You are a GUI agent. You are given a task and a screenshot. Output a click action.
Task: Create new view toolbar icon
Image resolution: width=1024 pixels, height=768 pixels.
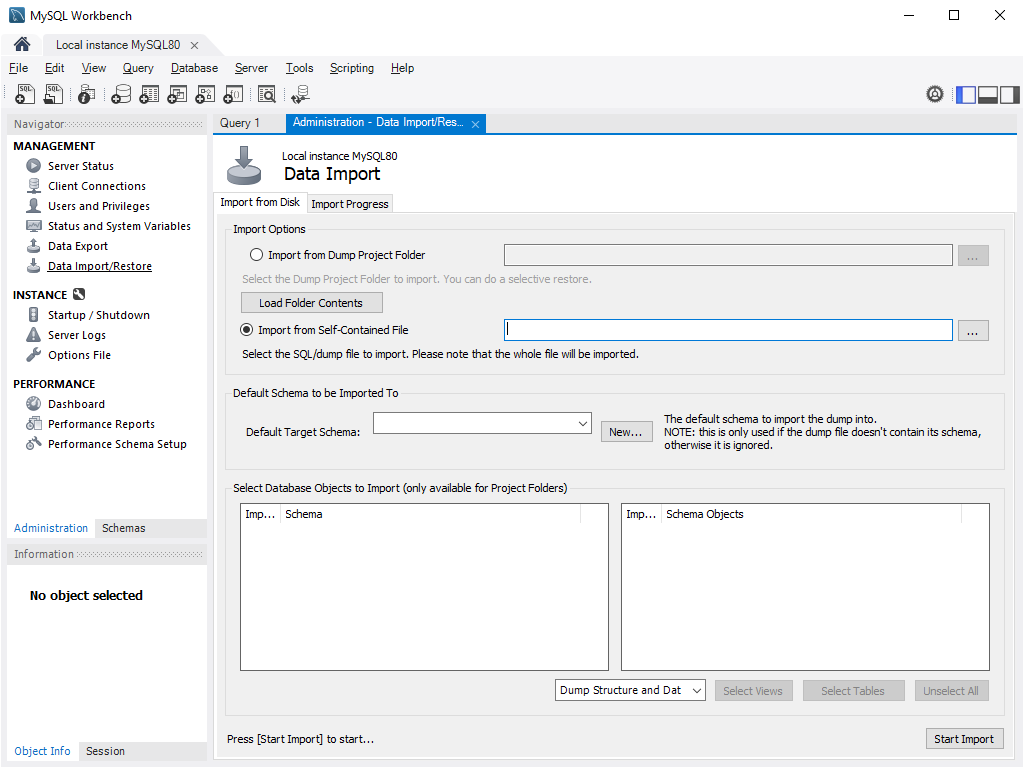(x=177, y=95)
